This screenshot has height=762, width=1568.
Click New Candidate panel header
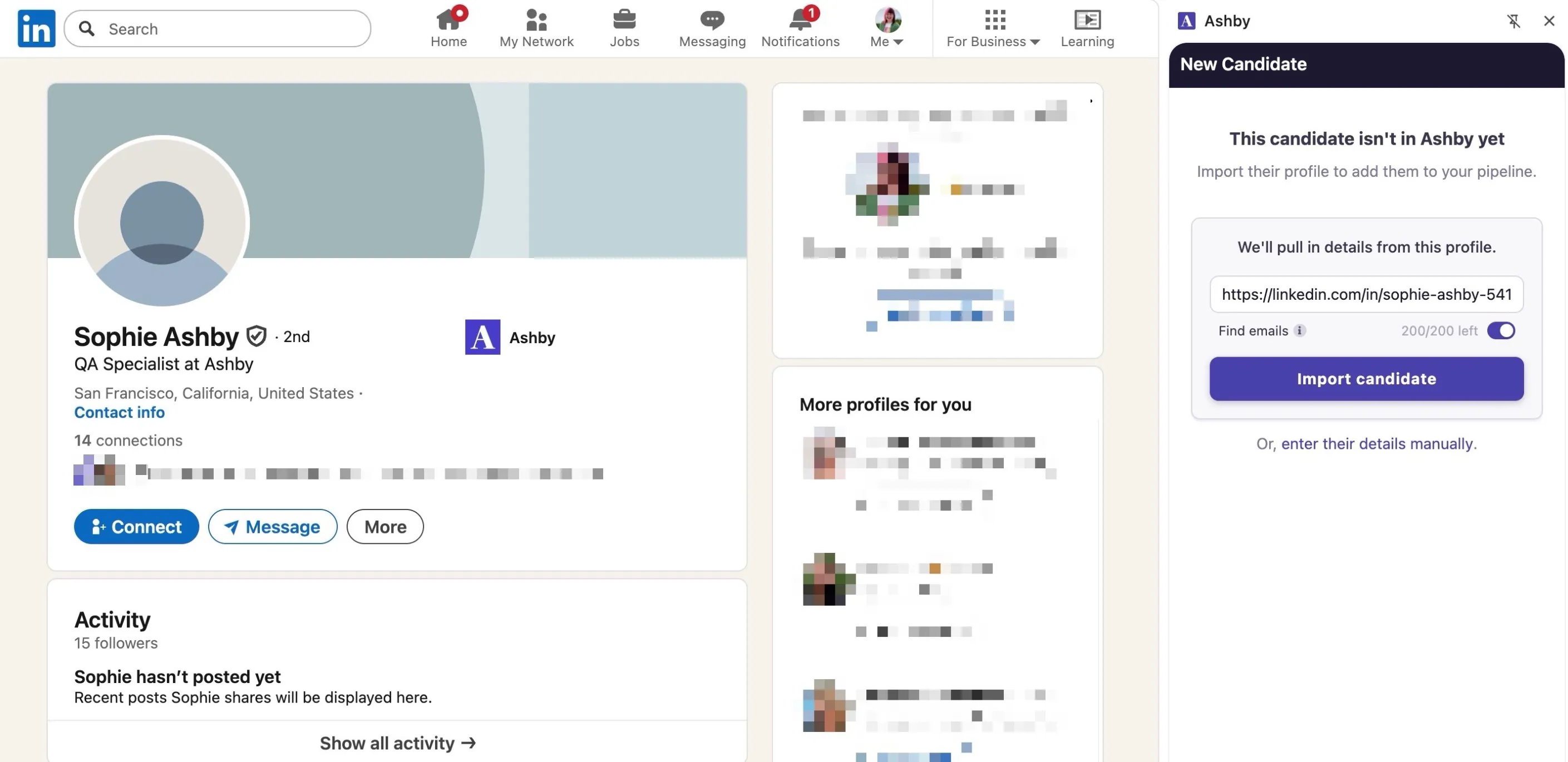point(1366,65)
